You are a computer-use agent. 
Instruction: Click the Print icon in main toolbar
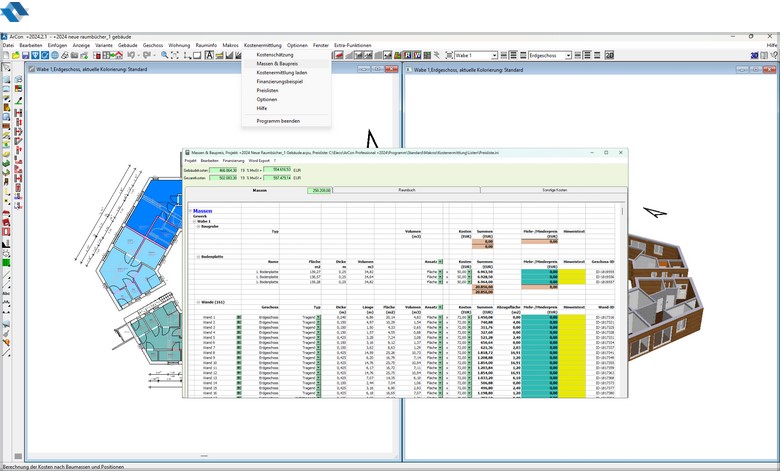pos(64,55)
